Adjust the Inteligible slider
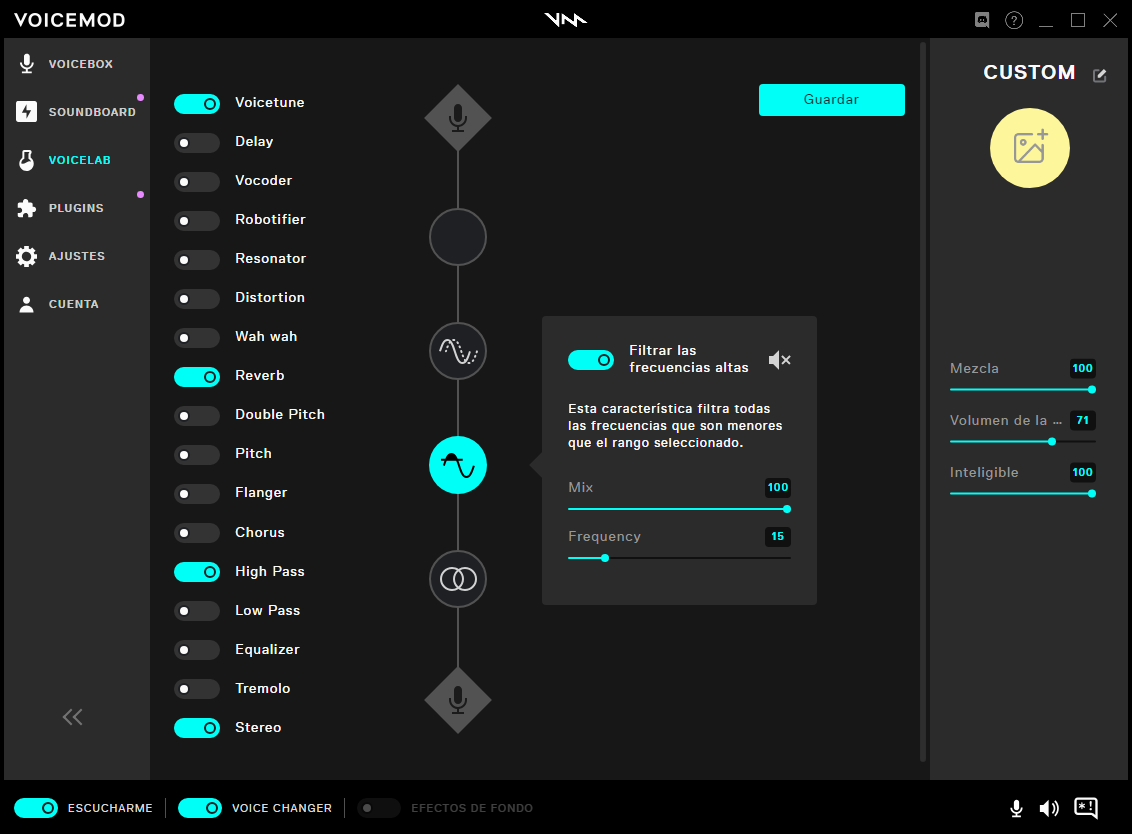 tap(1023, 494)
